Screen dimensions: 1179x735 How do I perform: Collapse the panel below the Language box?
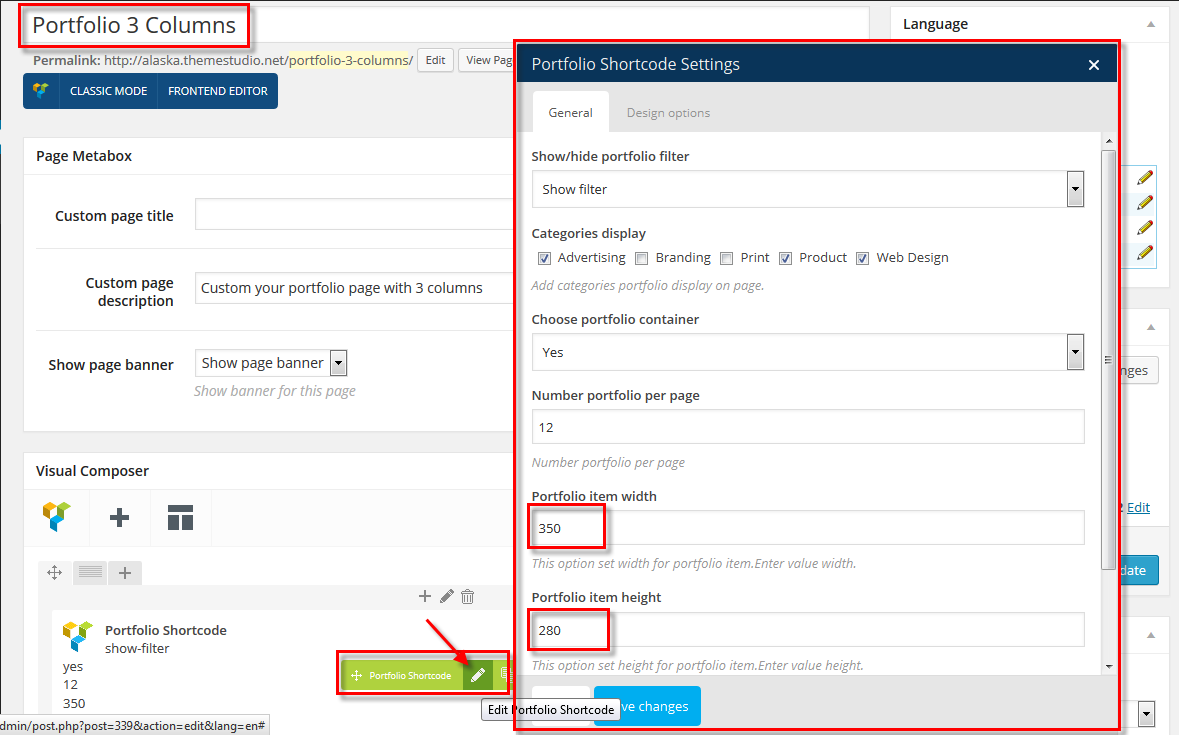click(1150, 327)
